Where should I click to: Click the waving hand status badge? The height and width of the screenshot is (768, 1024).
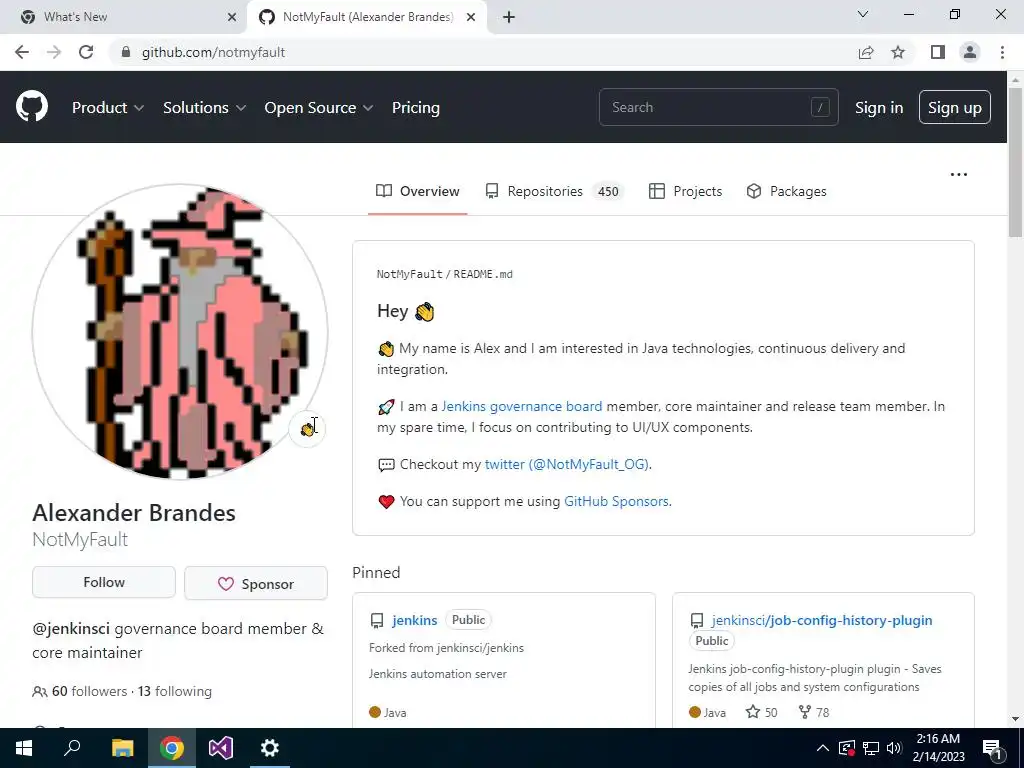[x=307, y=429]
